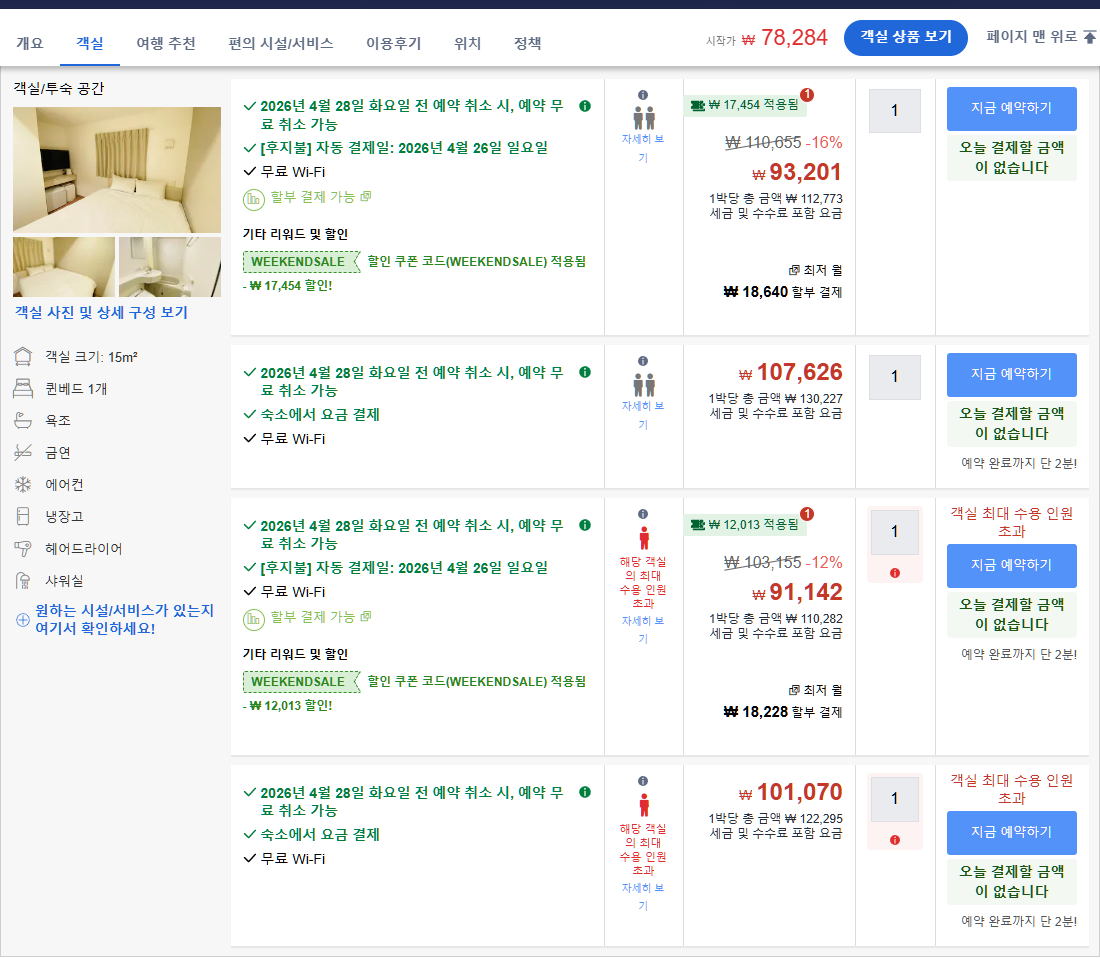Click the bathroom photo thumbnail
The height and width of the screenshot is (958, 1100).
(x=170, y=266)
